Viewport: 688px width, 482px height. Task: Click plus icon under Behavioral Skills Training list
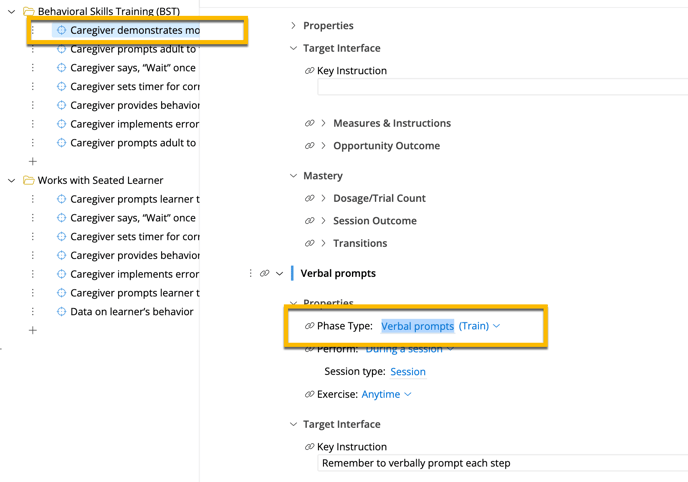(32, 161)
